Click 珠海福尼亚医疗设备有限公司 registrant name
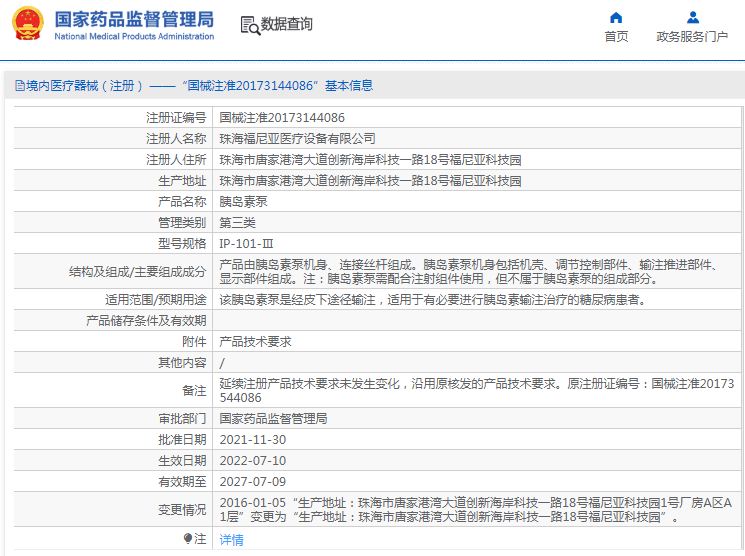 pyautogui.click(x=297, y=139)
